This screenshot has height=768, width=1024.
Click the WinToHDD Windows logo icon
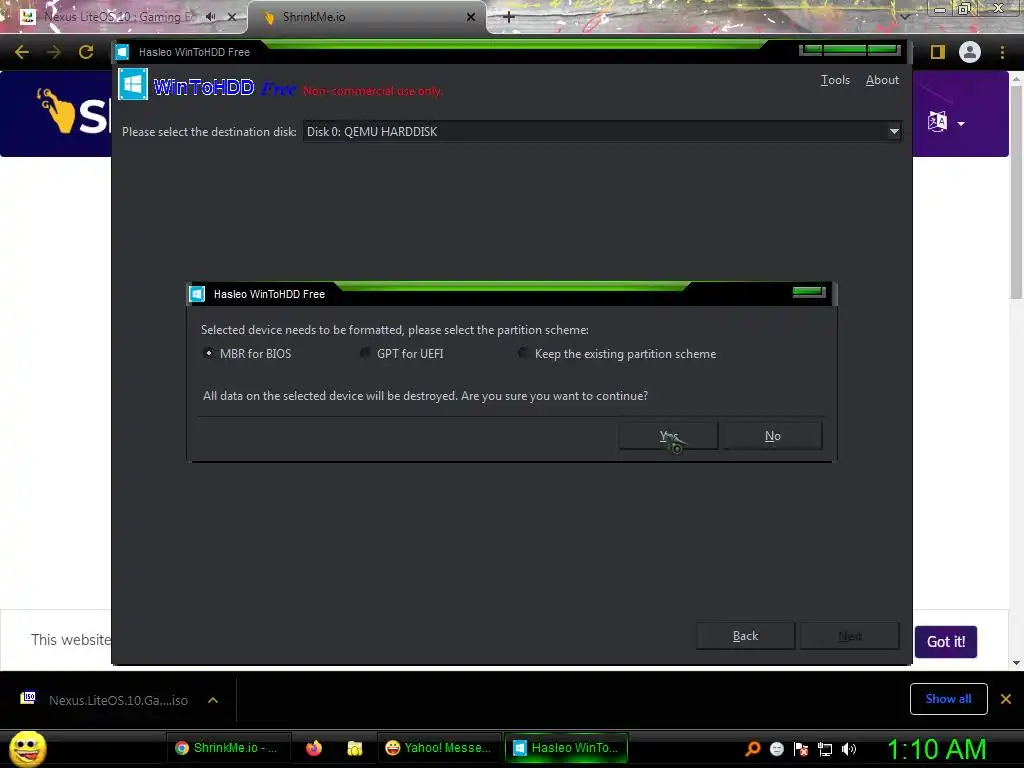pyautogui.click(x=133, y=84)
